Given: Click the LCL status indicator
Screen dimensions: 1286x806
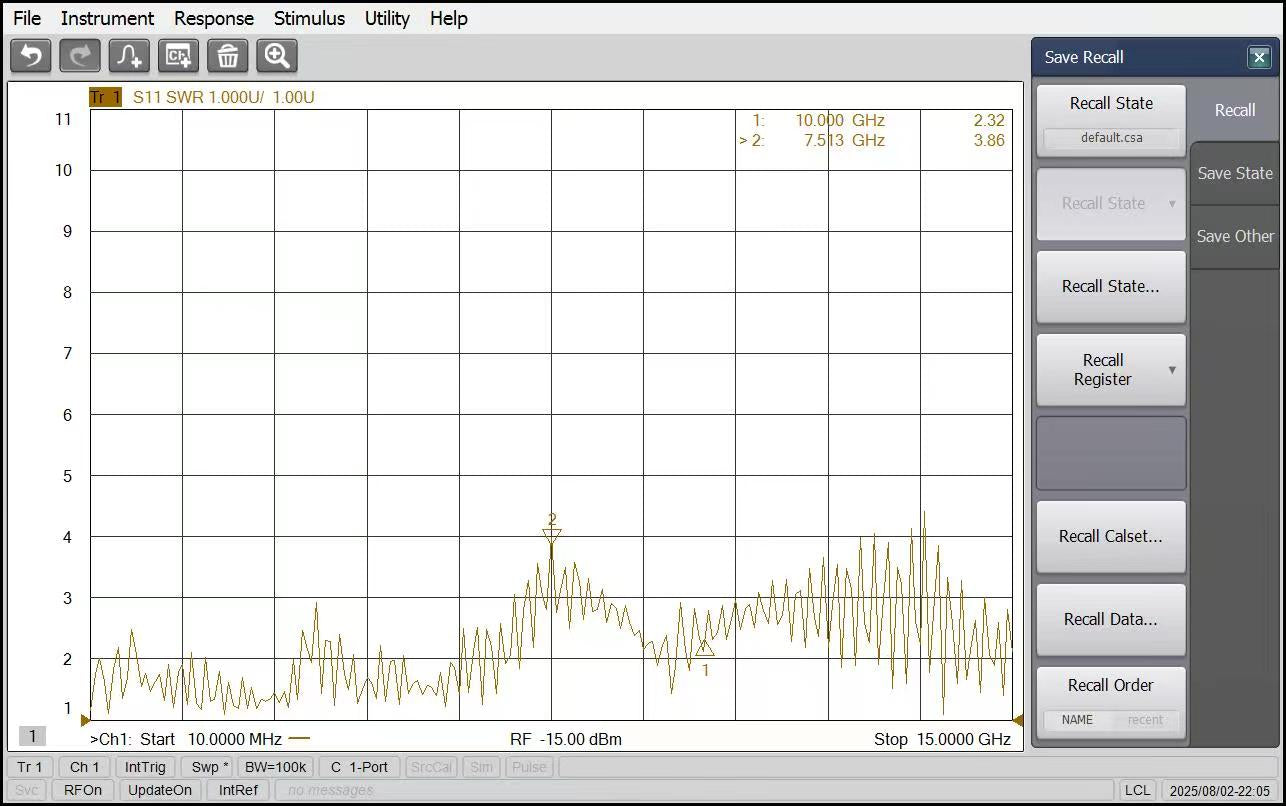Looking at the screenshot, I should click(x=1137, y=790).
